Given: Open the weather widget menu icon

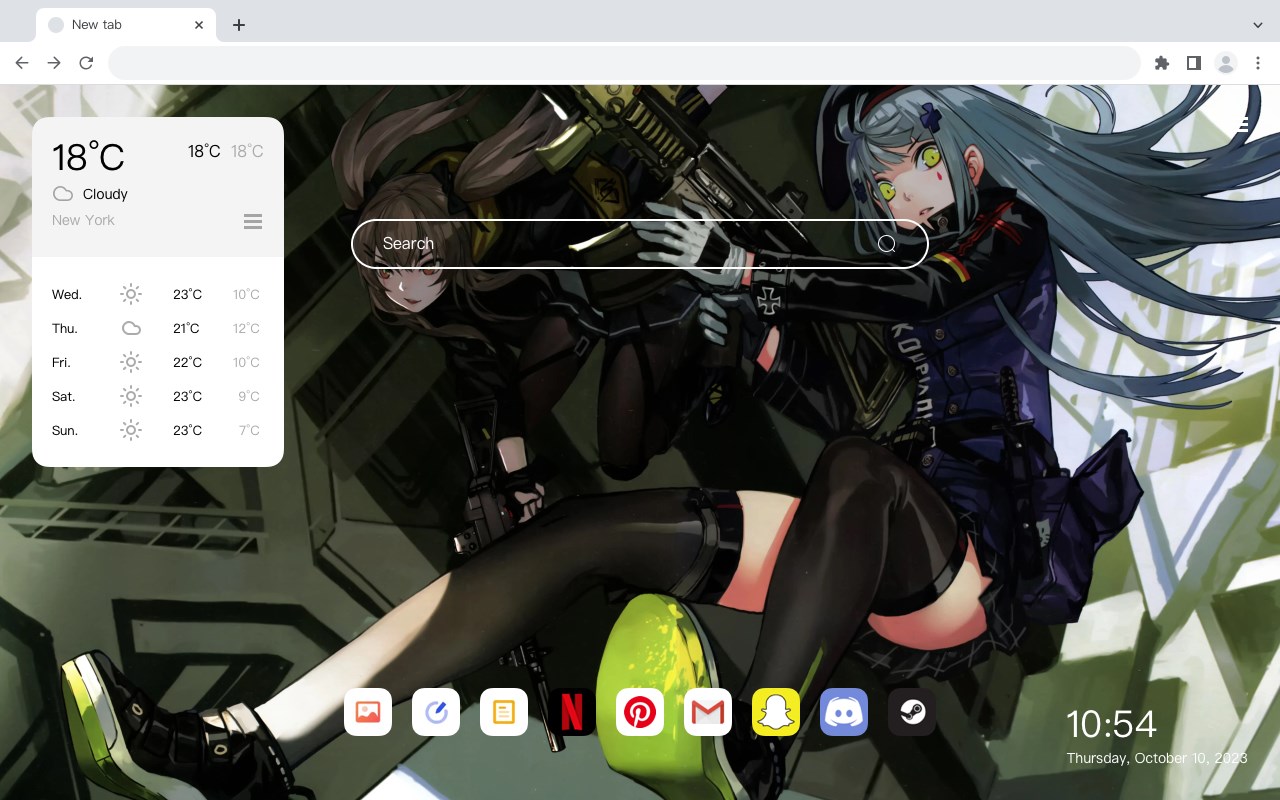Looking at the screenshot, I should coord(253,221).
